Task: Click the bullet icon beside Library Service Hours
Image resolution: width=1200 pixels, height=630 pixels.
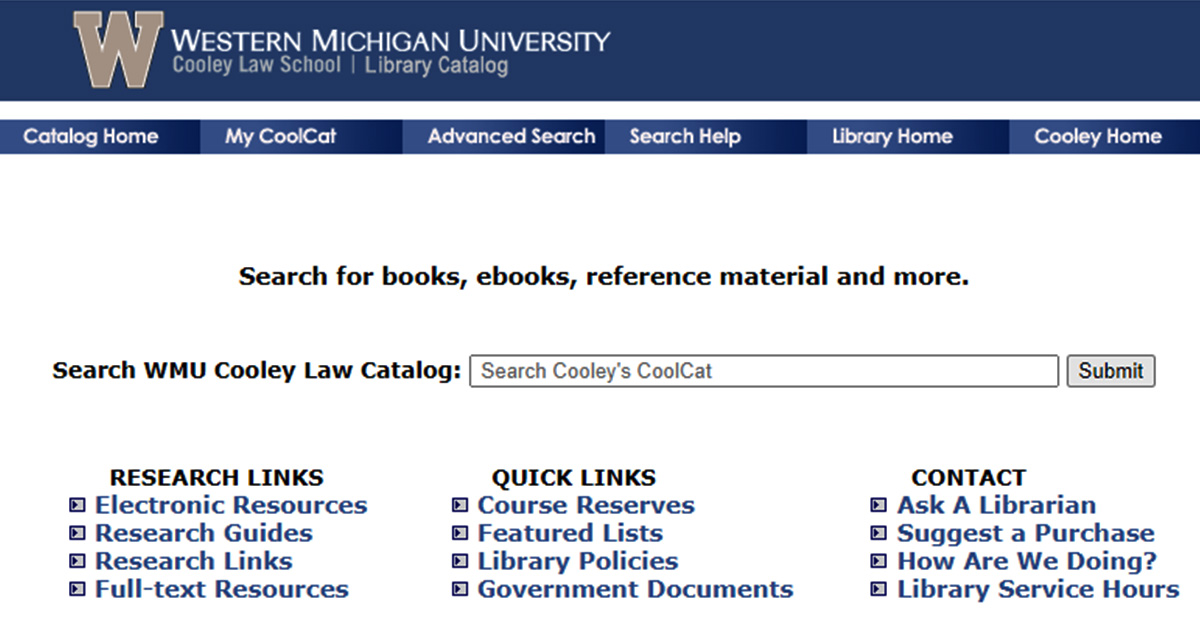Action: click(x=879, y=590)
